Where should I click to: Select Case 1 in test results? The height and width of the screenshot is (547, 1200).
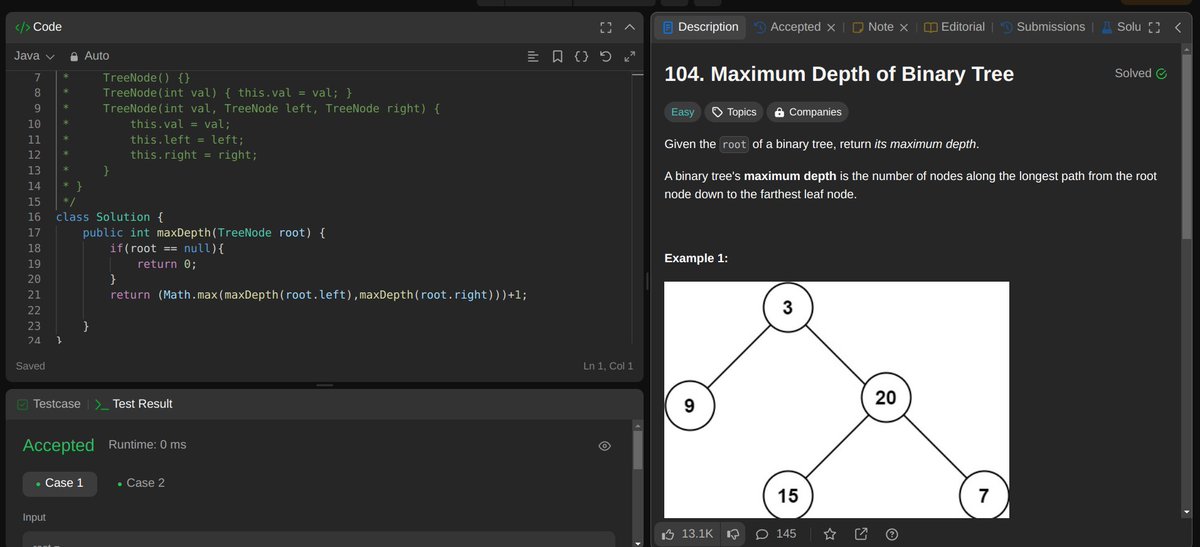pos(60,483)
